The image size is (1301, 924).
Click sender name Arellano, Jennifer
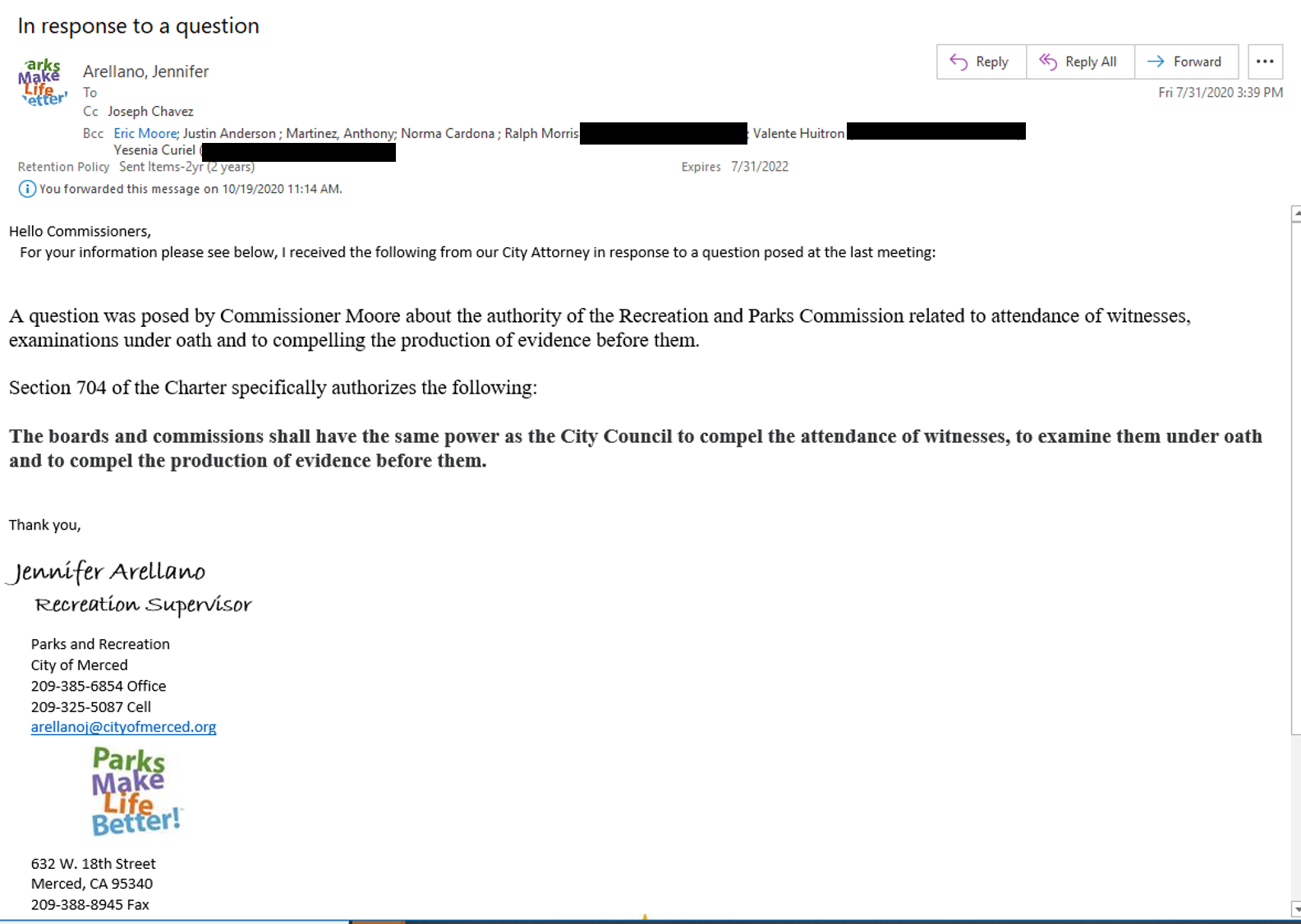[145, 71]
